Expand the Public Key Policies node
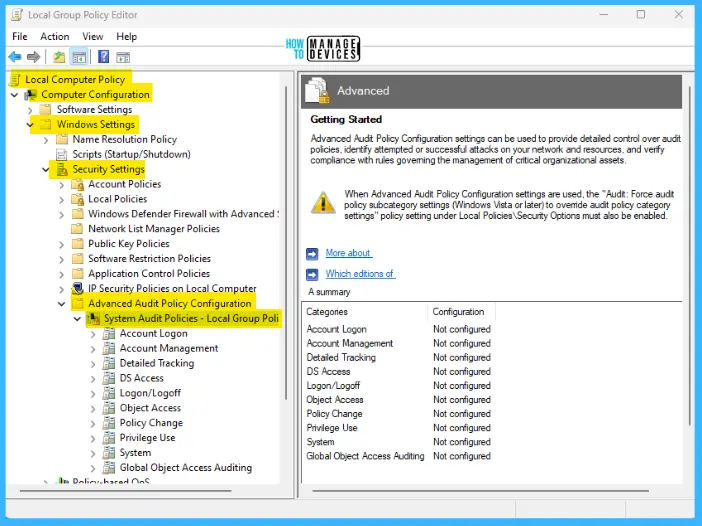 62,244
